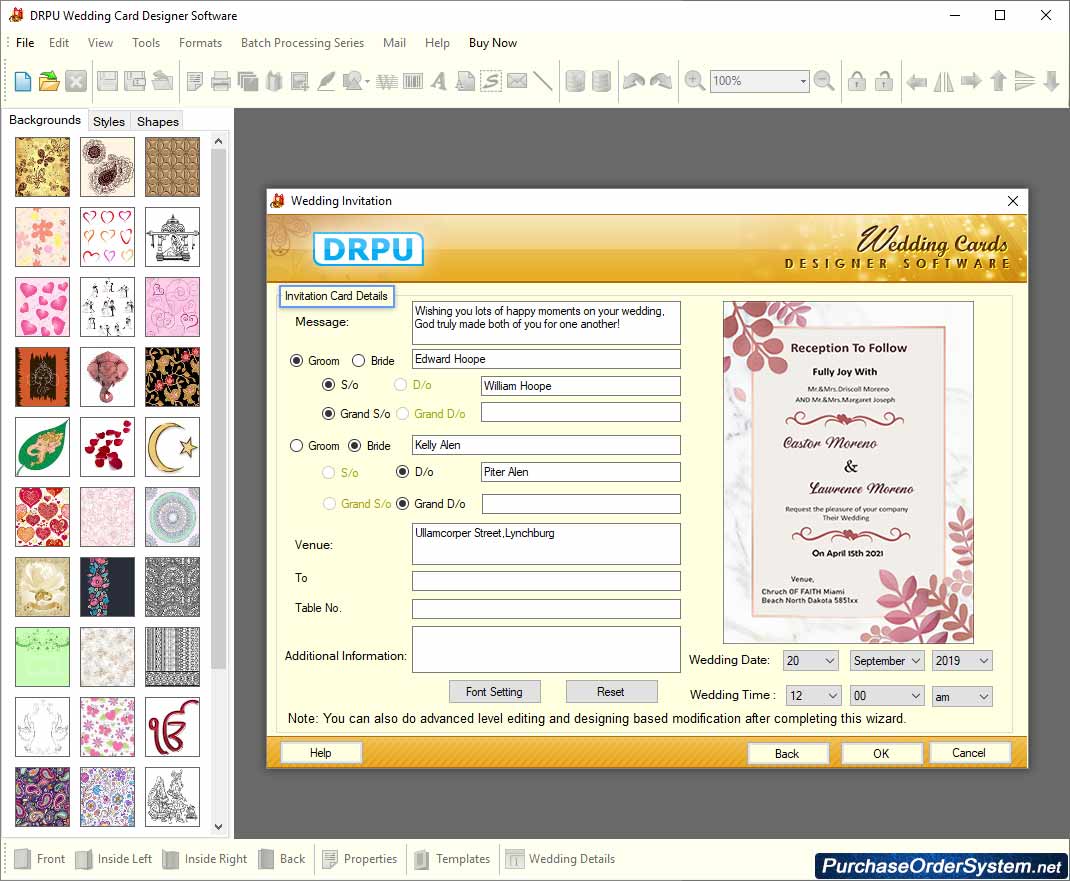The width and height of the screenshot is (1070, 881).
Task: Click the up arrow align icon
Action: pyautogui.click(x=998, y=81)
